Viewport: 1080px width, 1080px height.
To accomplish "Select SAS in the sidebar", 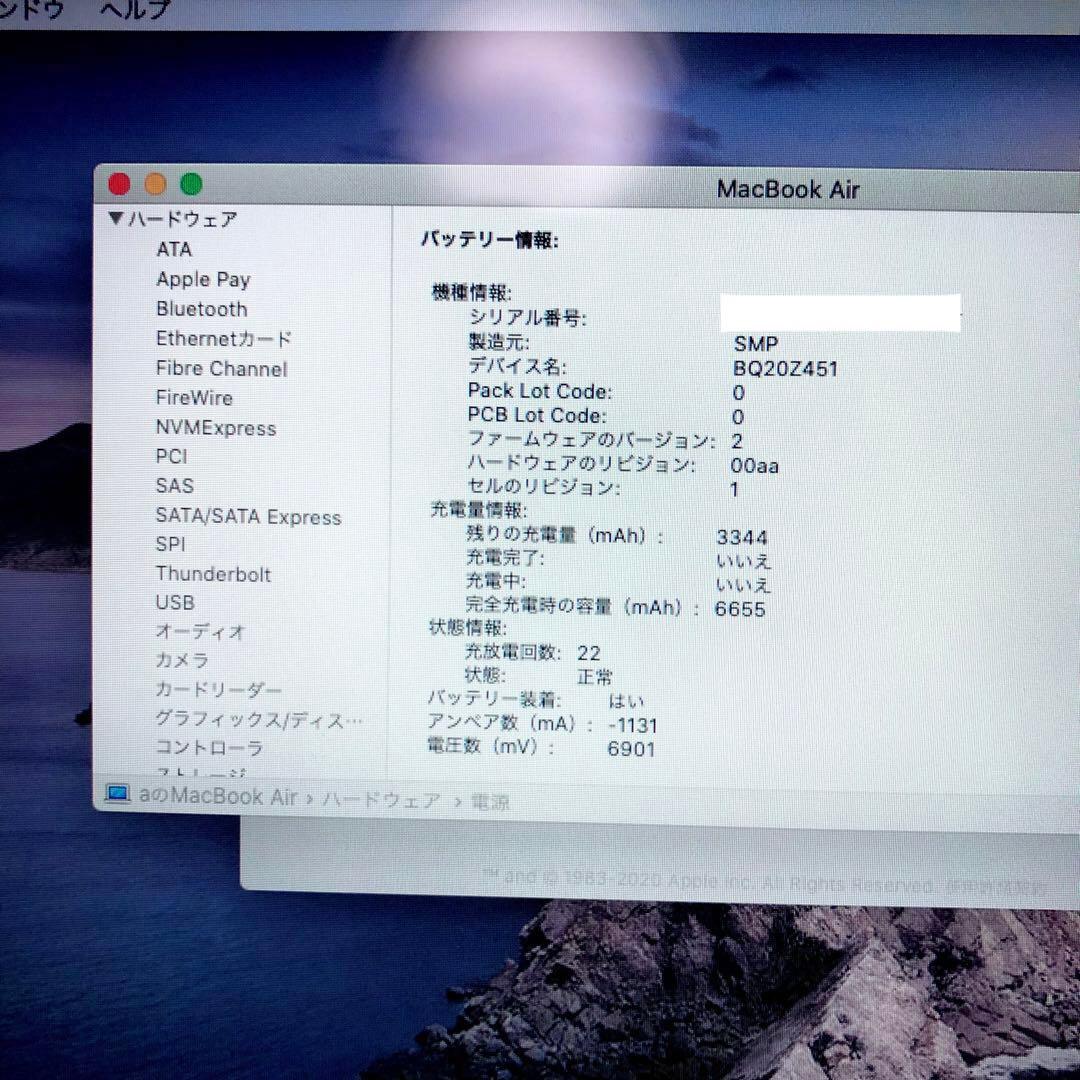I will click(x=174, y=486).
